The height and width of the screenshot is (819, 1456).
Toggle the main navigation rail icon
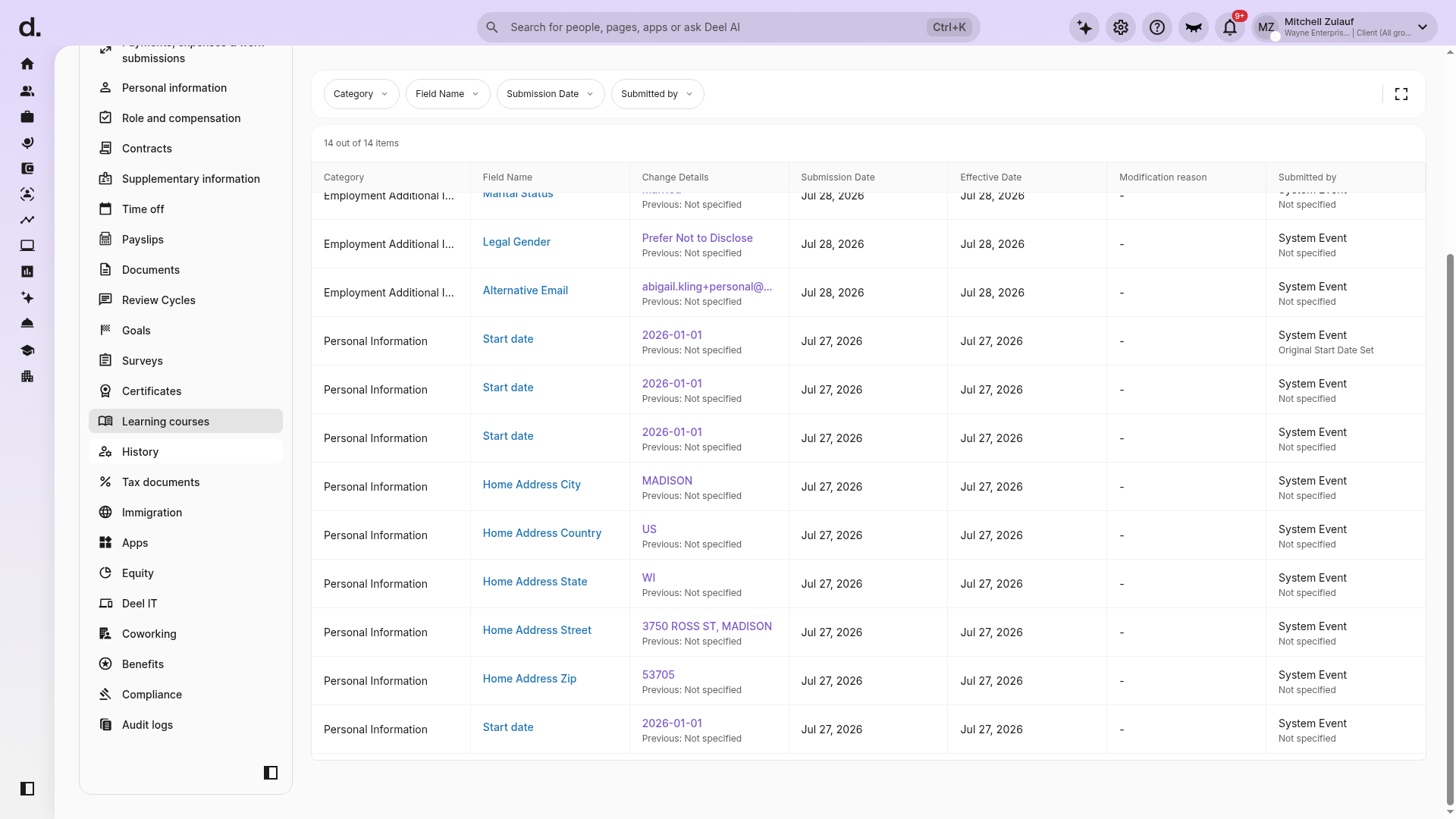(x=27, y=789)
